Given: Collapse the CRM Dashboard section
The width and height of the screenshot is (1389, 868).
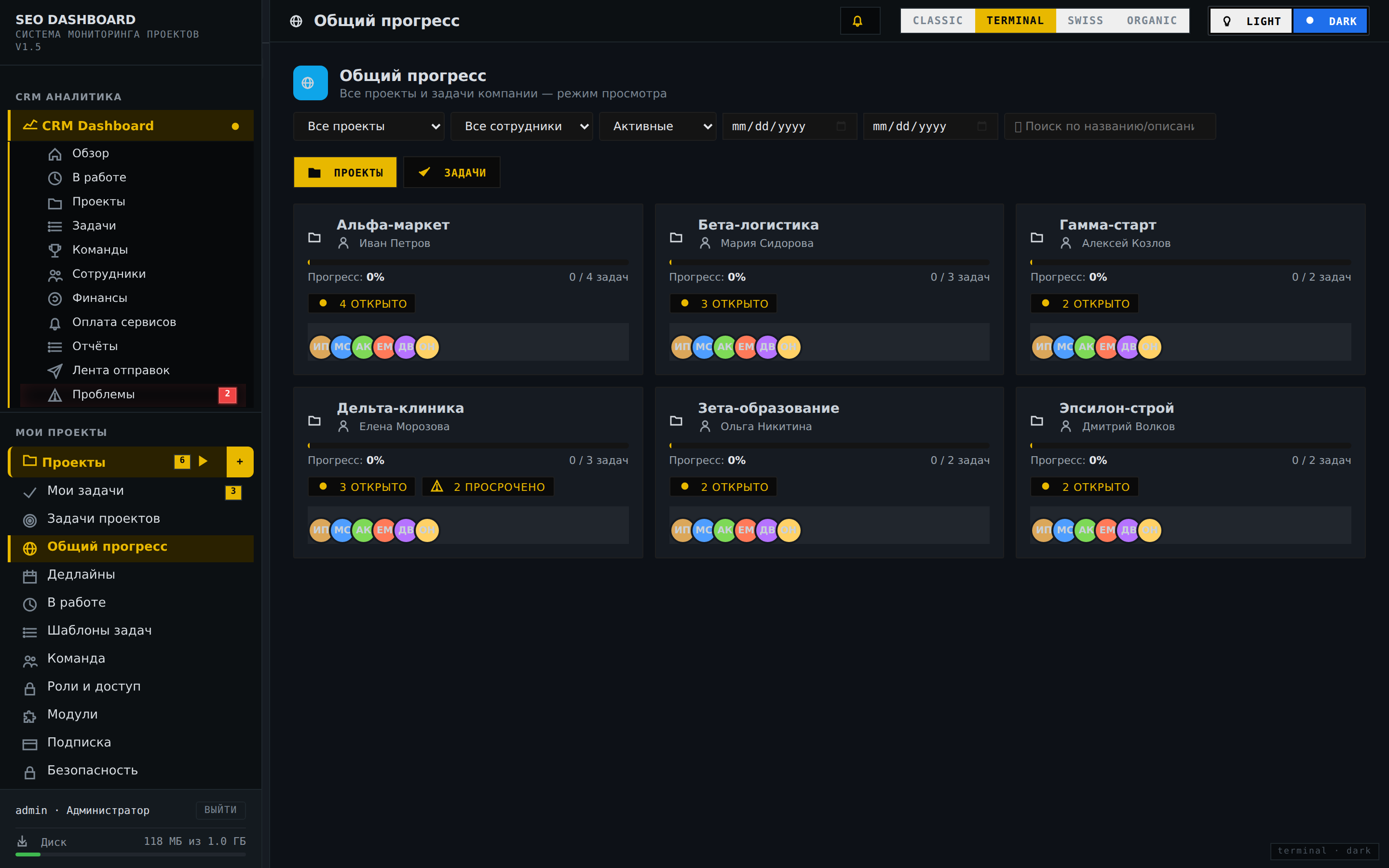Looking at the screenshot, I should click(x=131, y=126).
